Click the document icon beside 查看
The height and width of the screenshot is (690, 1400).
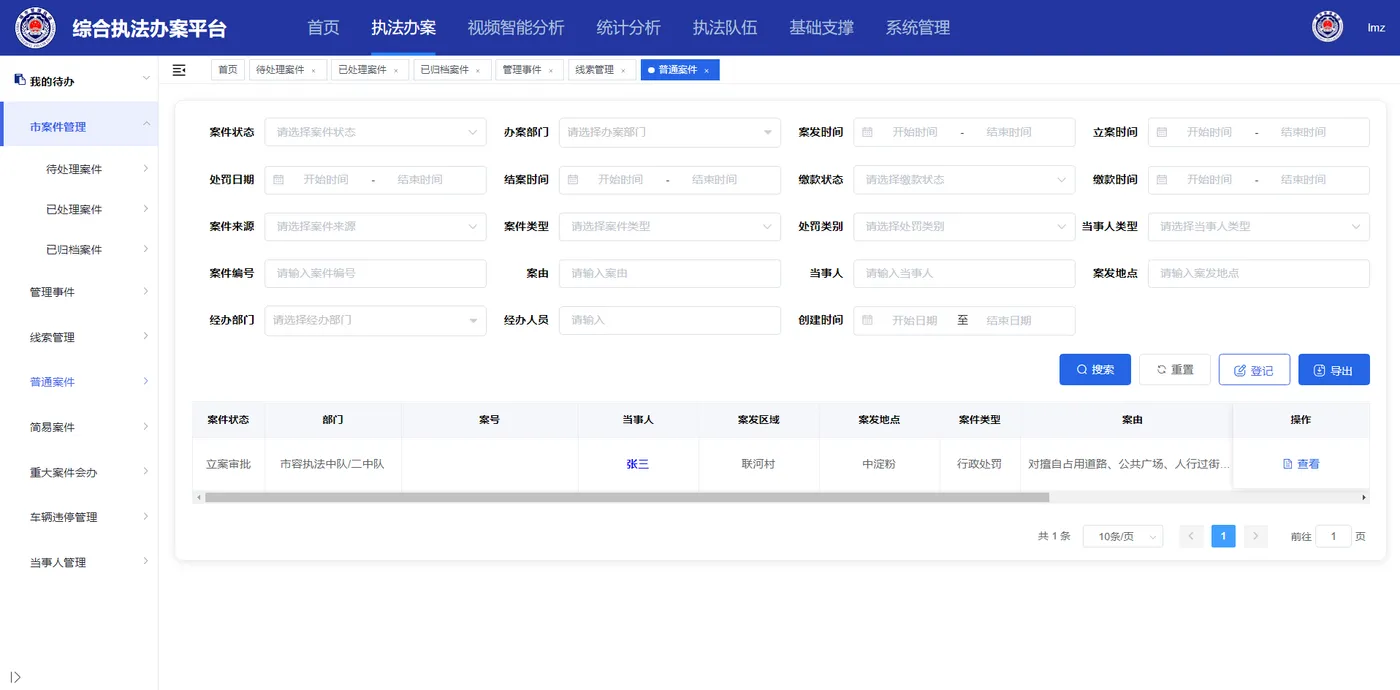tap(1289, 463)
